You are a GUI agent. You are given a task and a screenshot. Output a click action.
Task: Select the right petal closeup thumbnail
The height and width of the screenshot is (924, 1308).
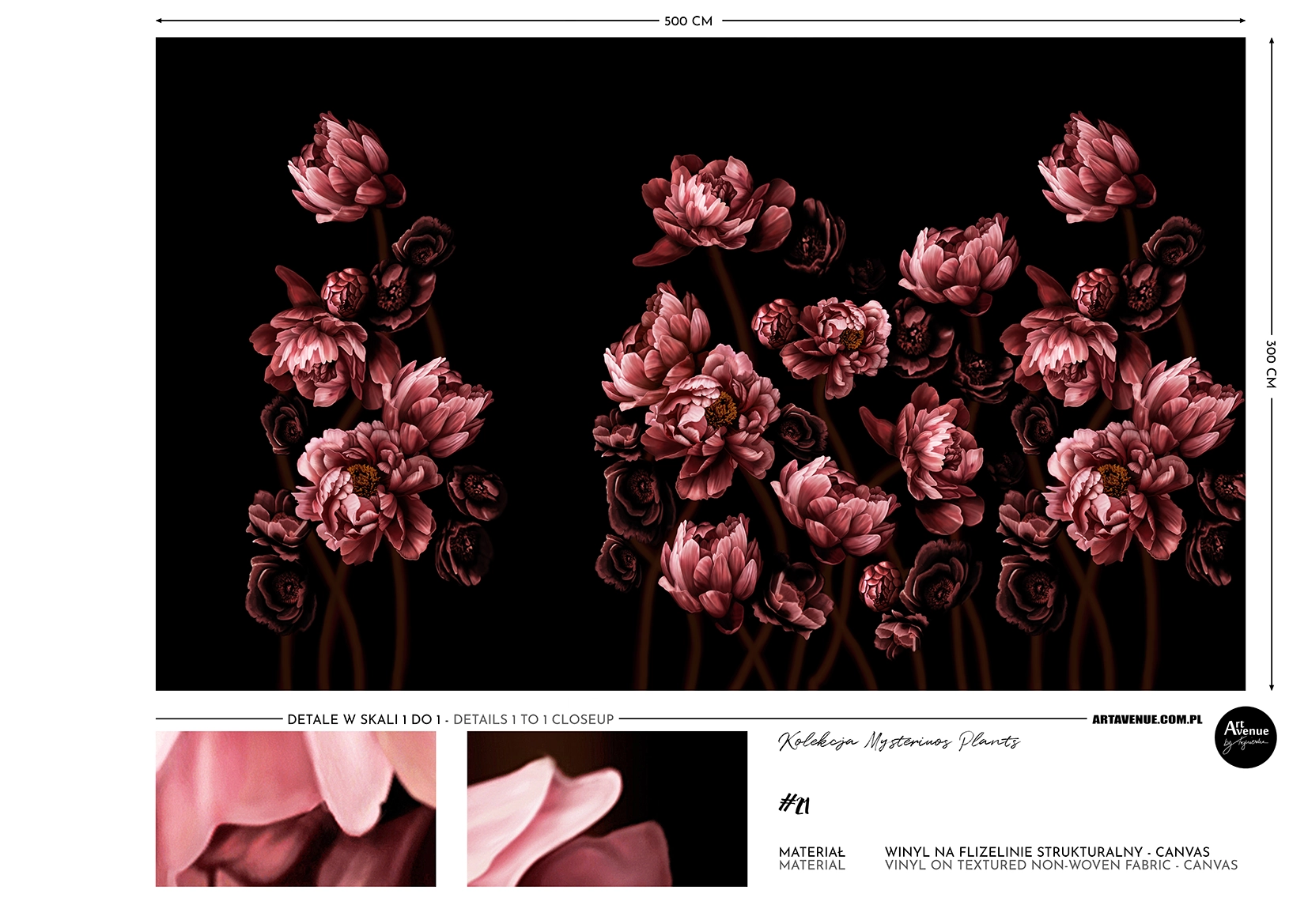pyautogui.click(x=607, y=808)
